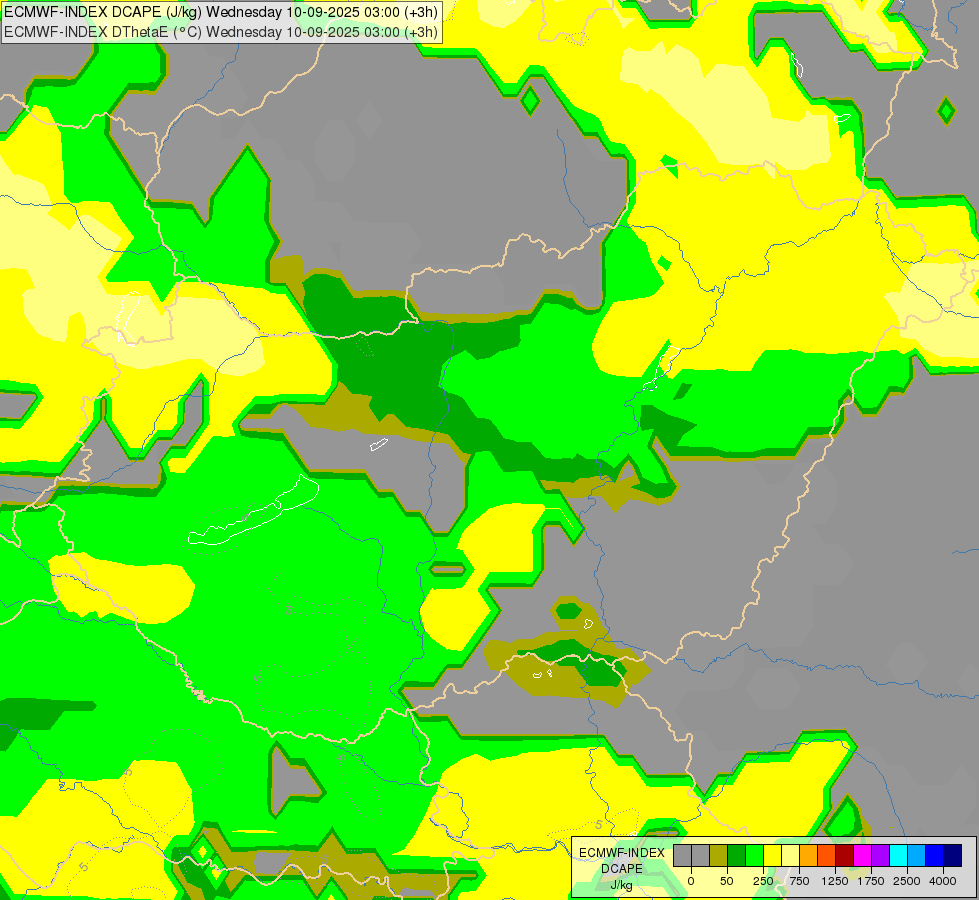The width and height of the screenshot is (979, 900).
Task: Click the legend tick label 250
Action: pos(763,881)
